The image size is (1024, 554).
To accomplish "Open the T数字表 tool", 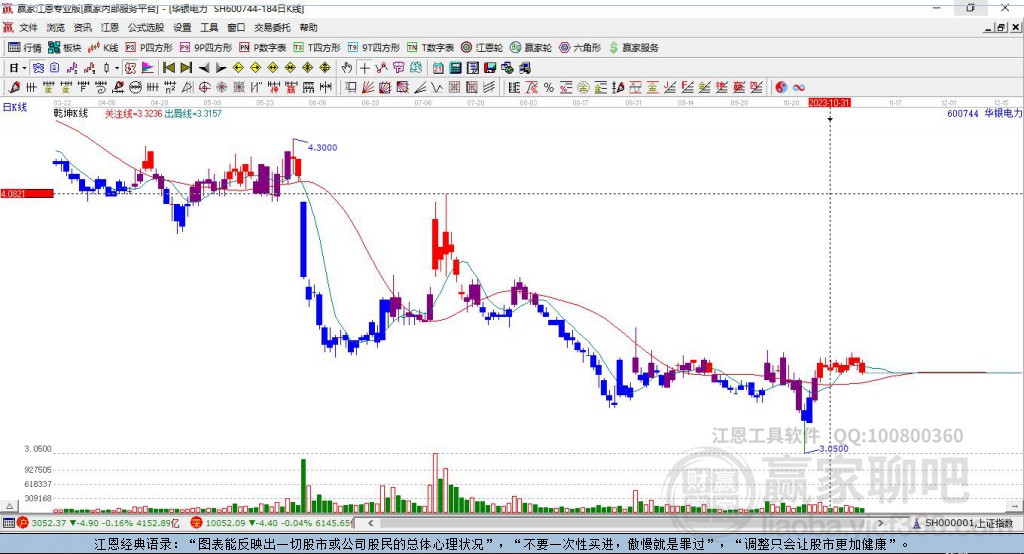I will 430,48.
